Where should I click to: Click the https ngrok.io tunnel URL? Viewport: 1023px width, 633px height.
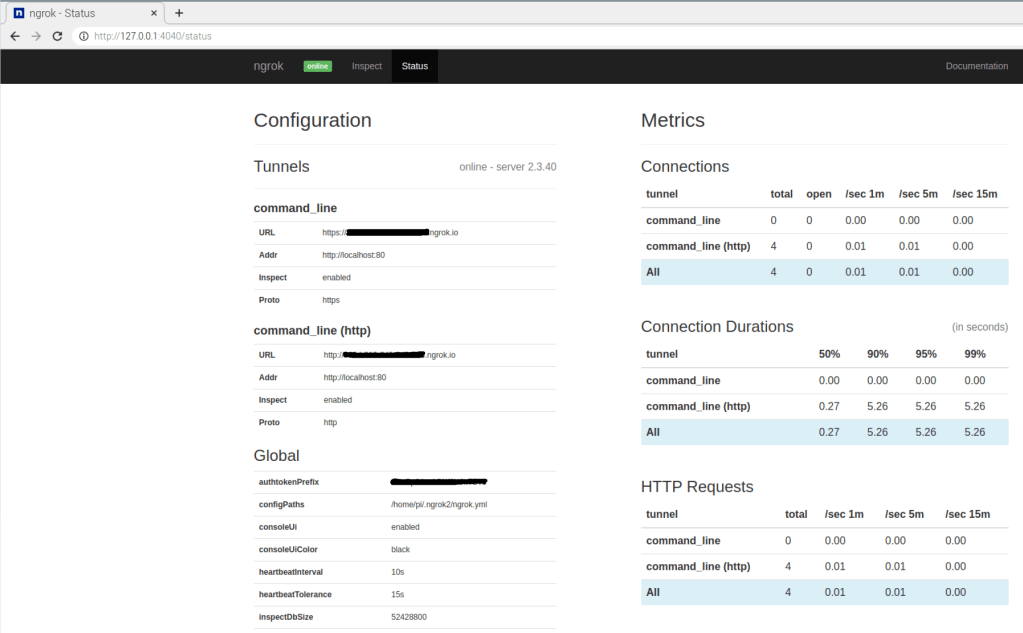390,233
